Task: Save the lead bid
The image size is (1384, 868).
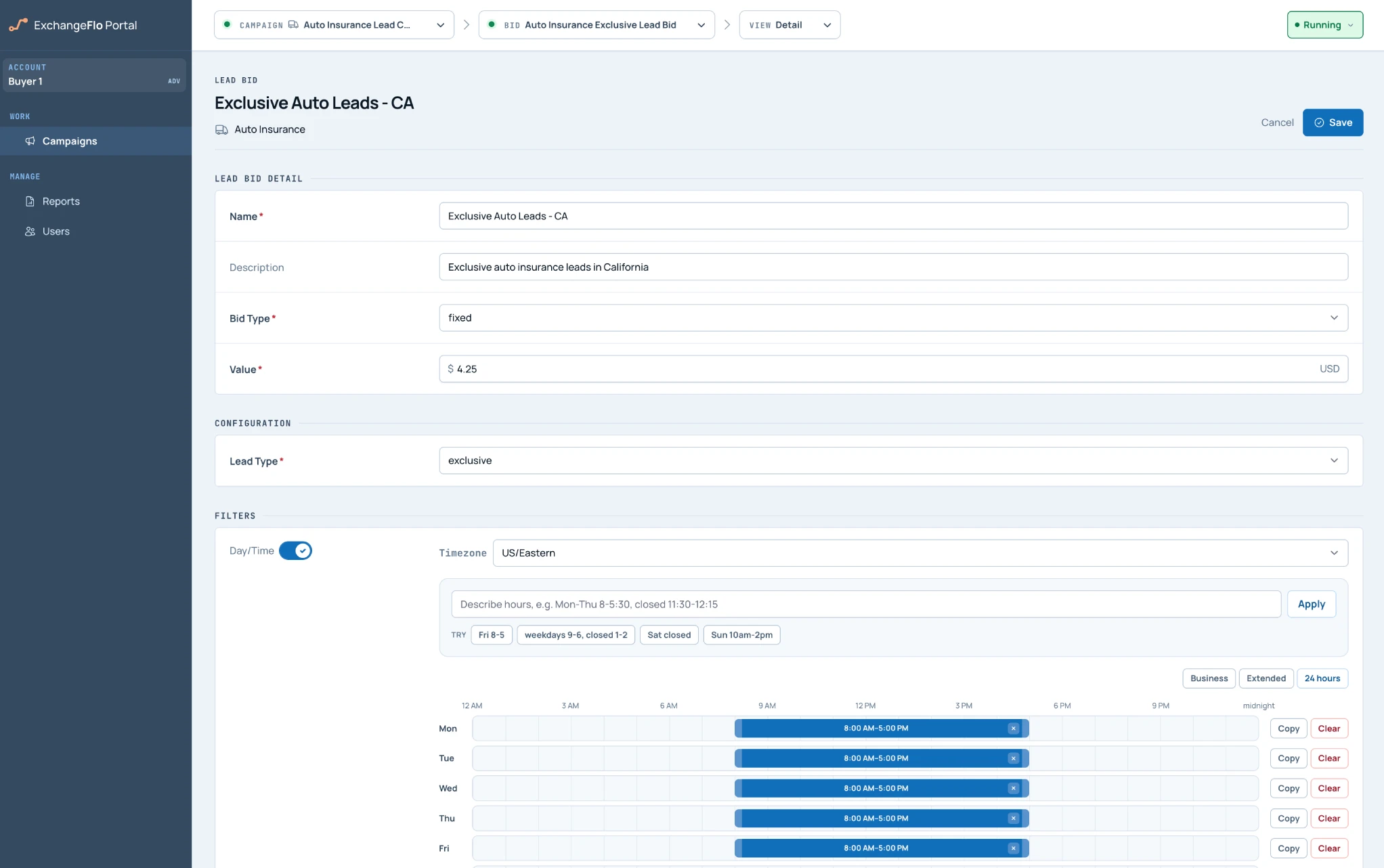Action: tap(1333, 123)
